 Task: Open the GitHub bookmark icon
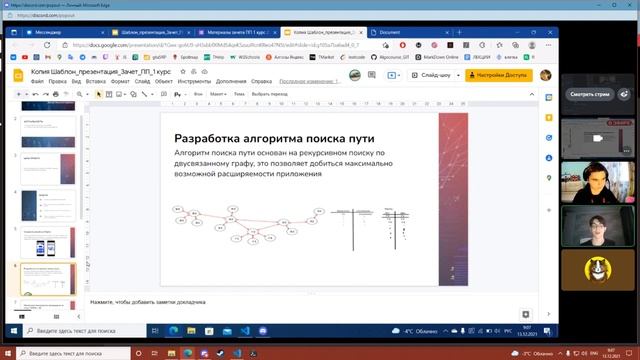(x=373, y=57)
